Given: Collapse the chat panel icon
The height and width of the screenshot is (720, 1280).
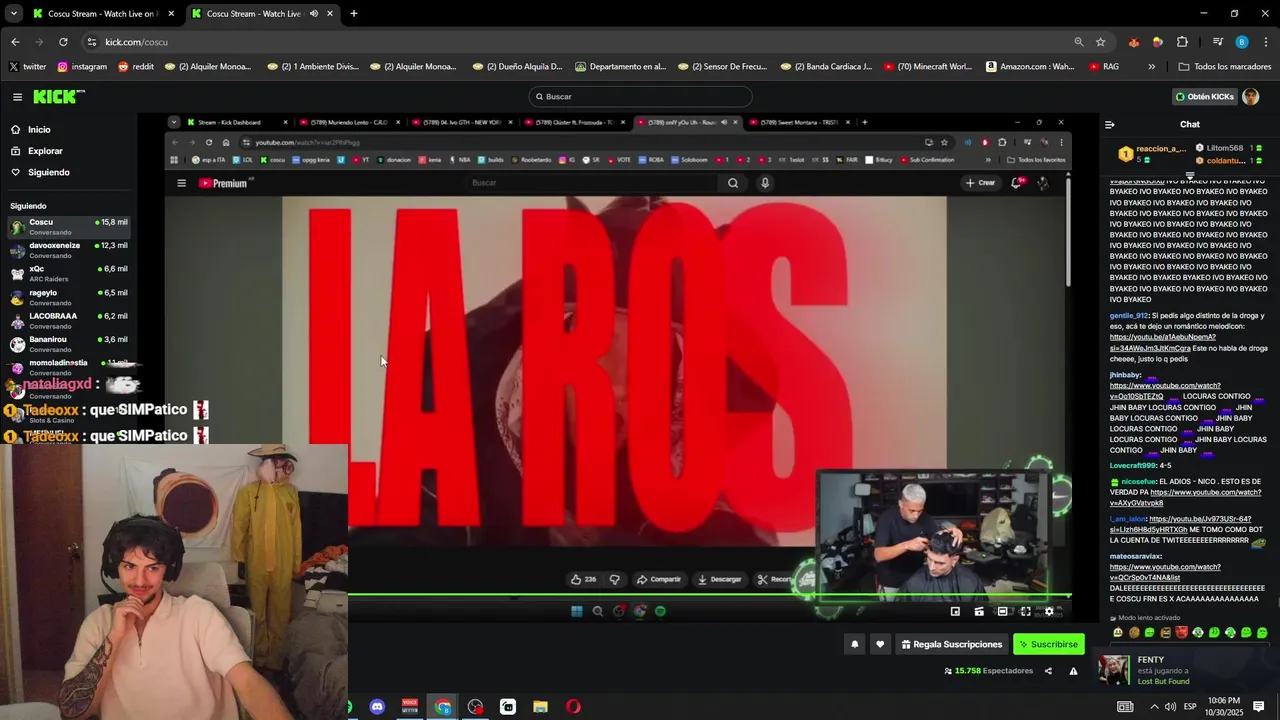Looking at the screenshot, I should click(x=1109, y=125).
